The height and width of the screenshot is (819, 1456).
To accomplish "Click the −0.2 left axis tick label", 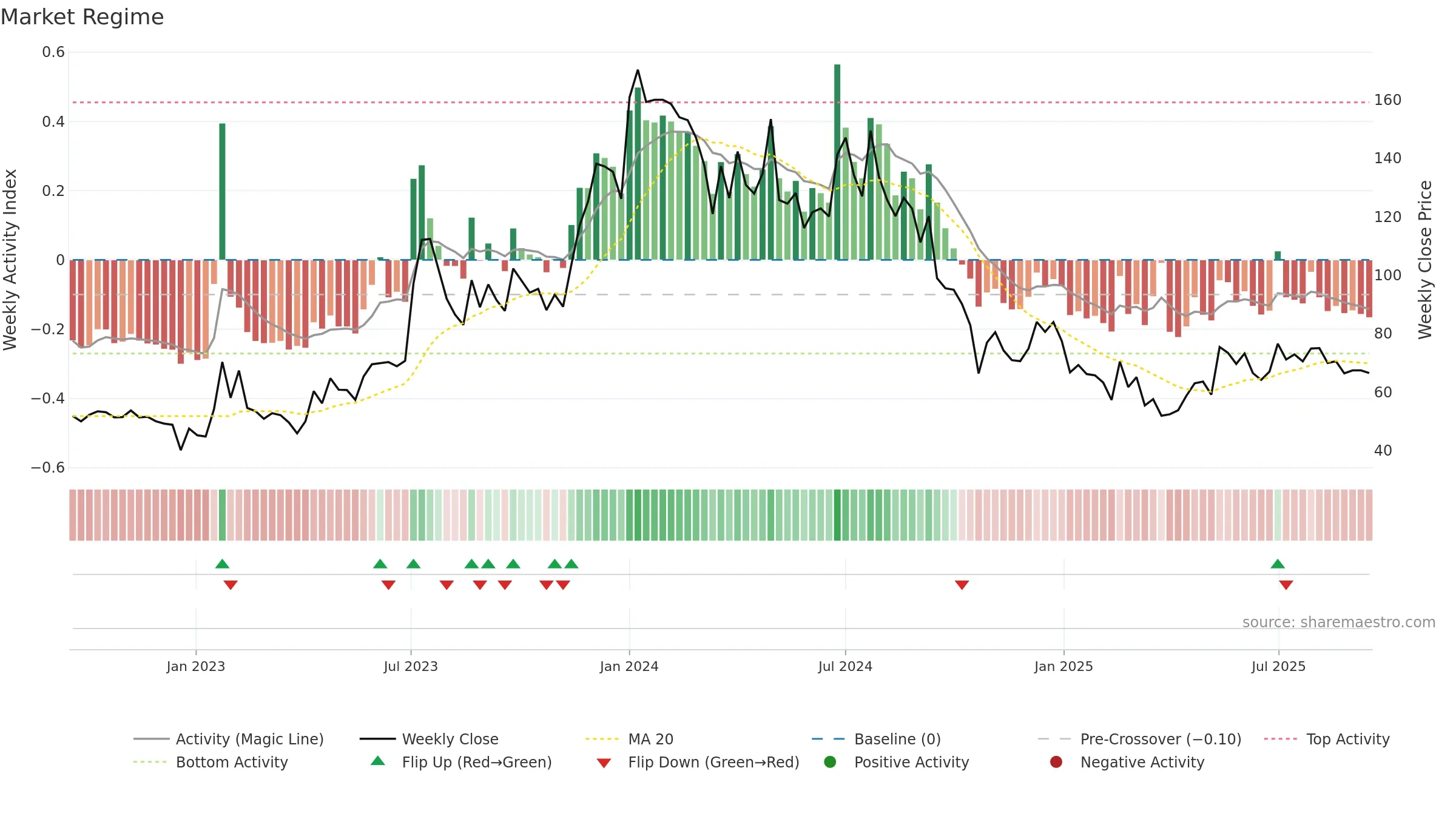I will click(48, 329).
